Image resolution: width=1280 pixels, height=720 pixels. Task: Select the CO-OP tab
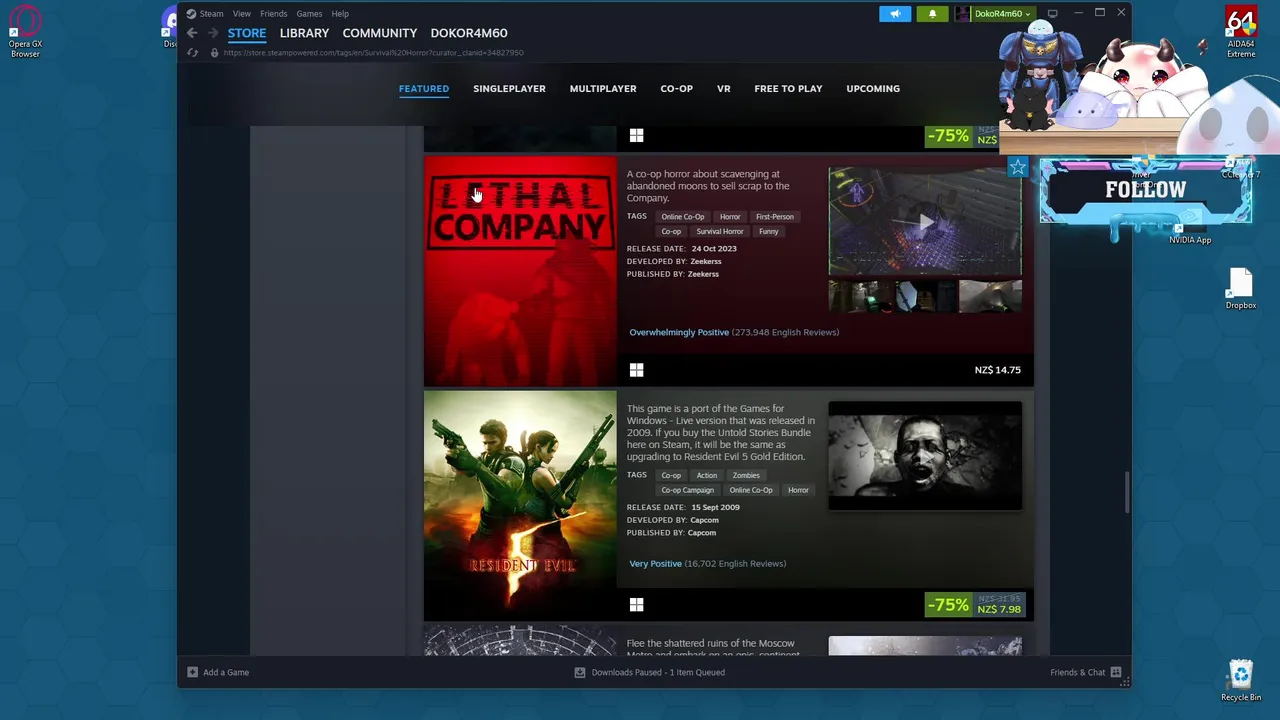click(x=676, y=88)
